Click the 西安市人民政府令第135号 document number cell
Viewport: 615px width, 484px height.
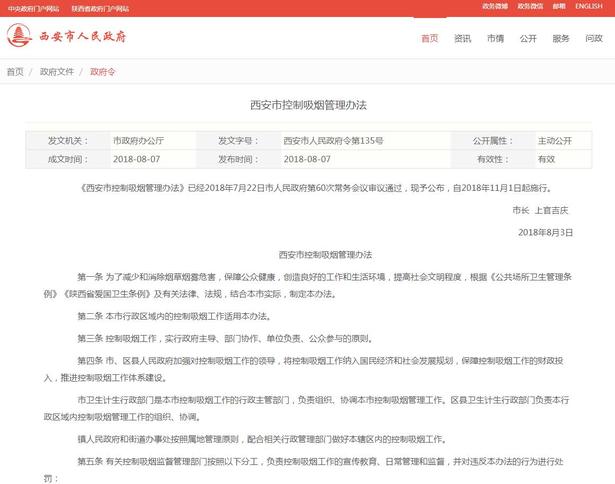point(333,140)
